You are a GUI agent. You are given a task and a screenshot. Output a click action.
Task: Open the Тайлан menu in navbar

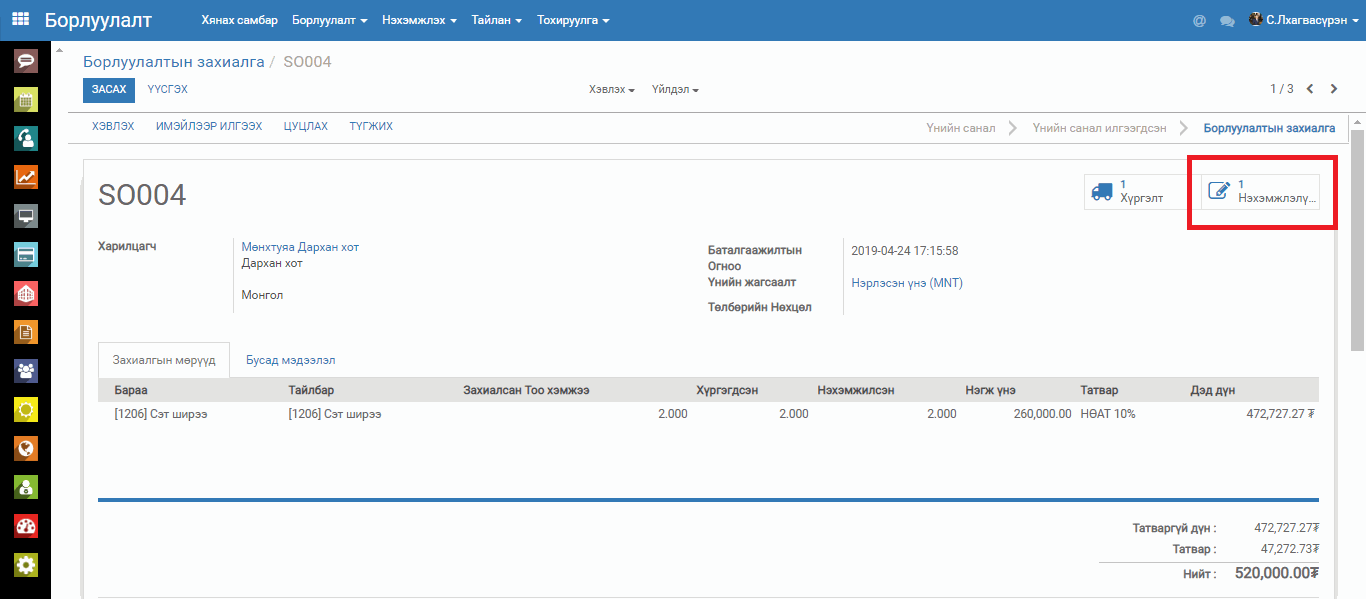coord(497,20)
